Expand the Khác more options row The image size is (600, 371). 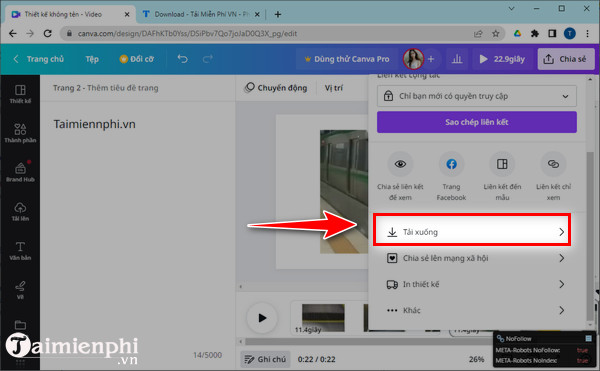point(476,310)
